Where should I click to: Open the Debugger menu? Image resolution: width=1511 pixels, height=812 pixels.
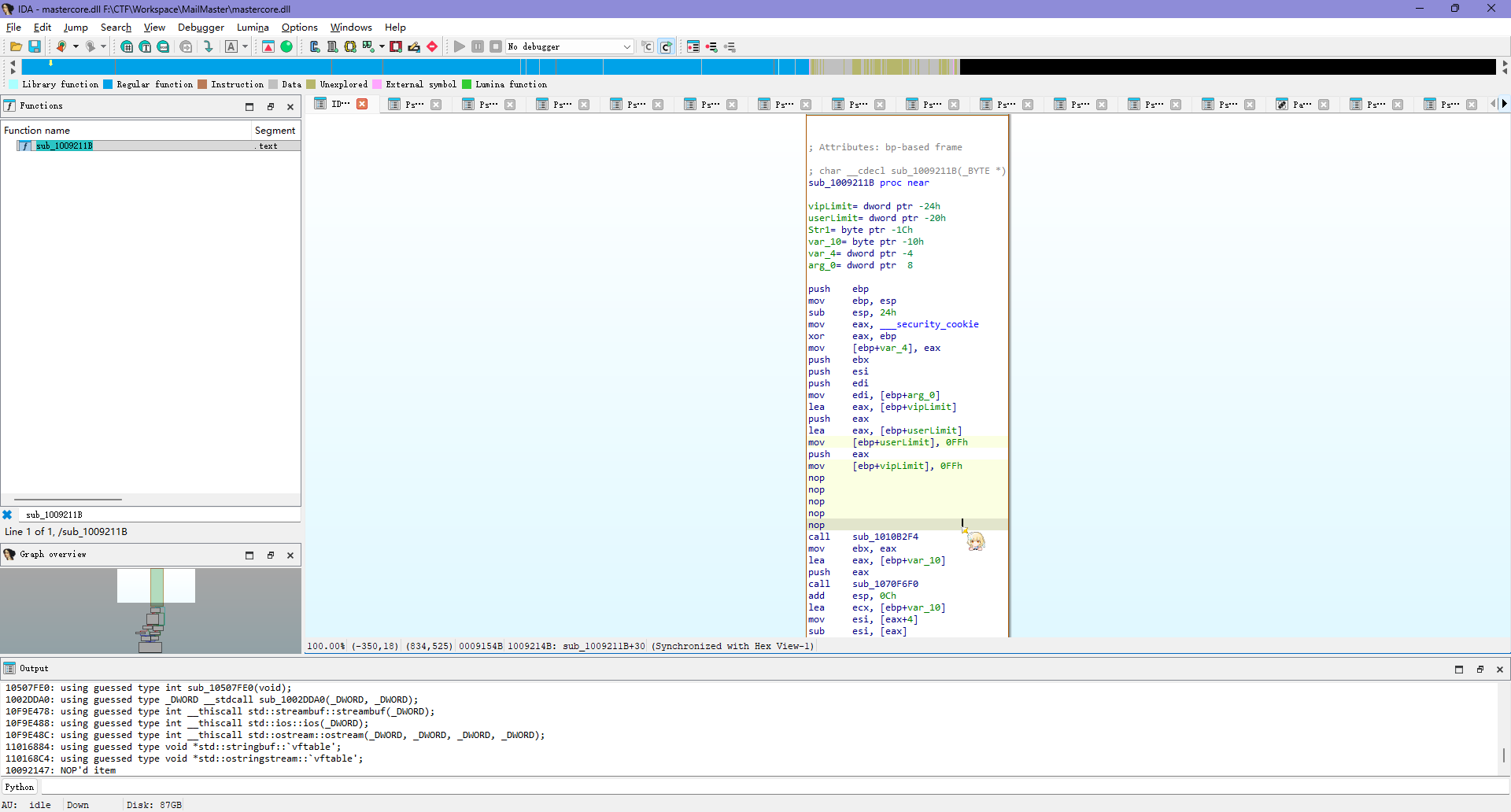point(201,28)
